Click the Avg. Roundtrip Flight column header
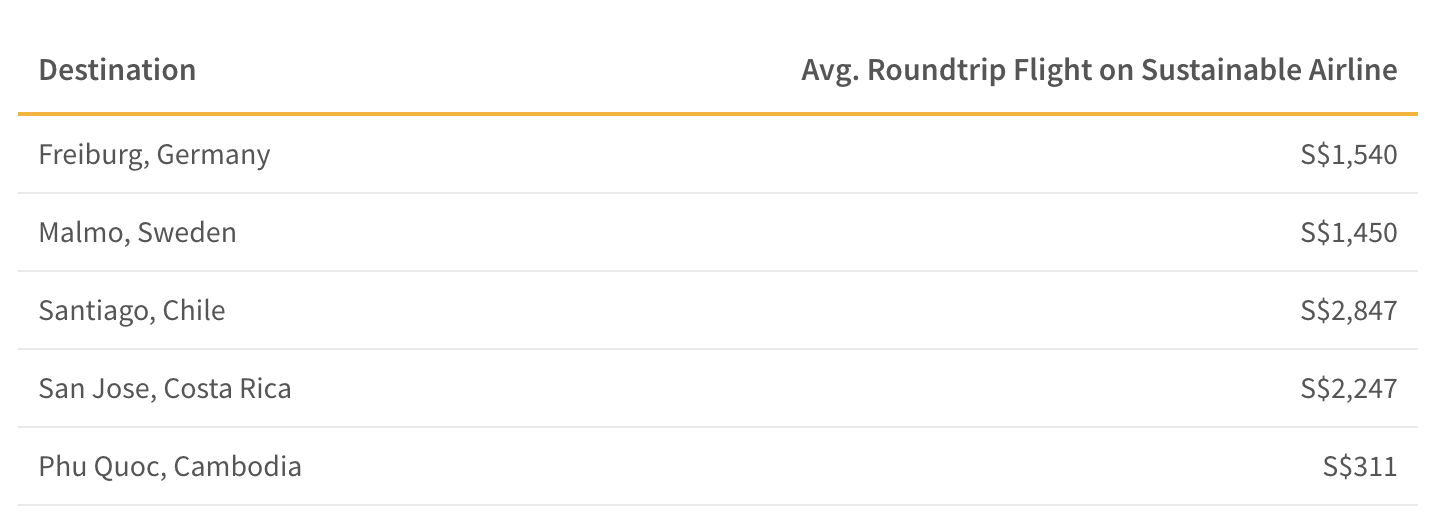 (1099, 70)
